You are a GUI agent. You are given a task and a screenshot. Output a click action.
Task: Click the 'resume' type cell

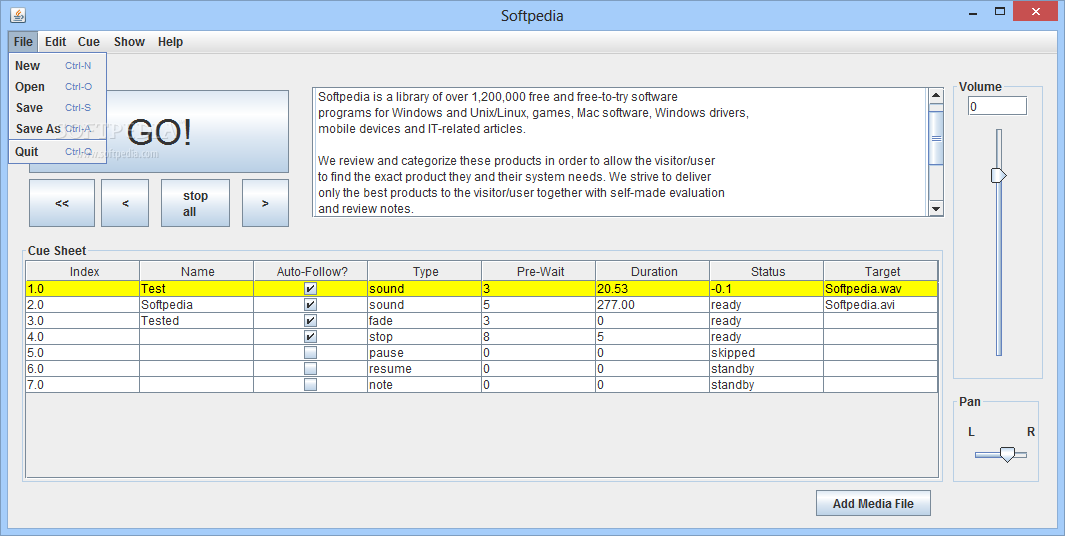(x=425, y=369)
